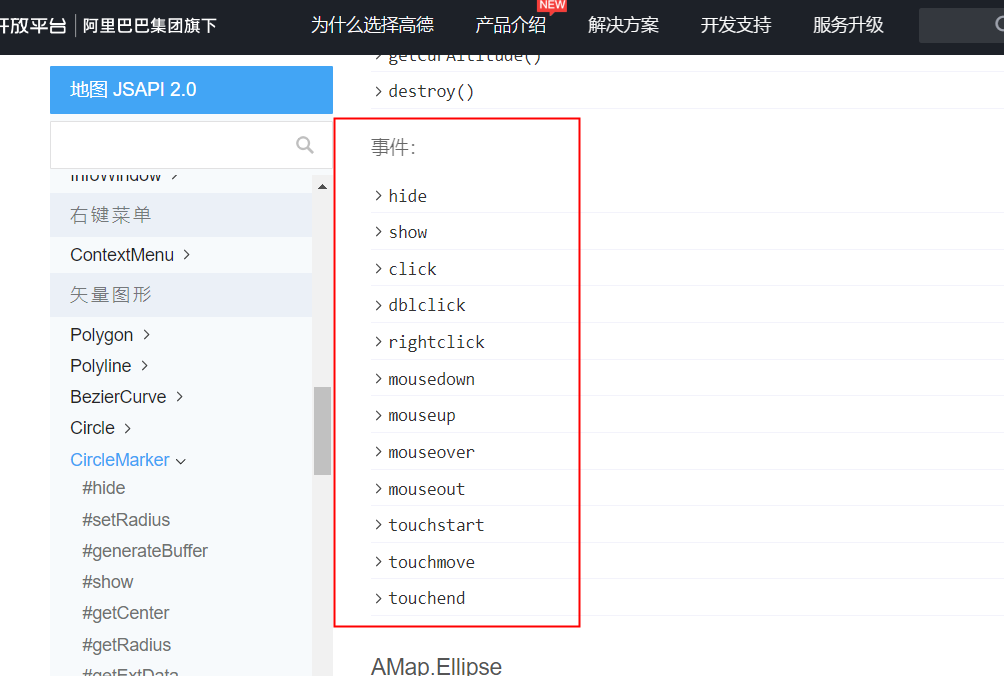Image resolution: width=1004 pixels, height=676 pixels.
Task: Click the sidebar scrollbar thumb
Action: click(x=322, y=431)
